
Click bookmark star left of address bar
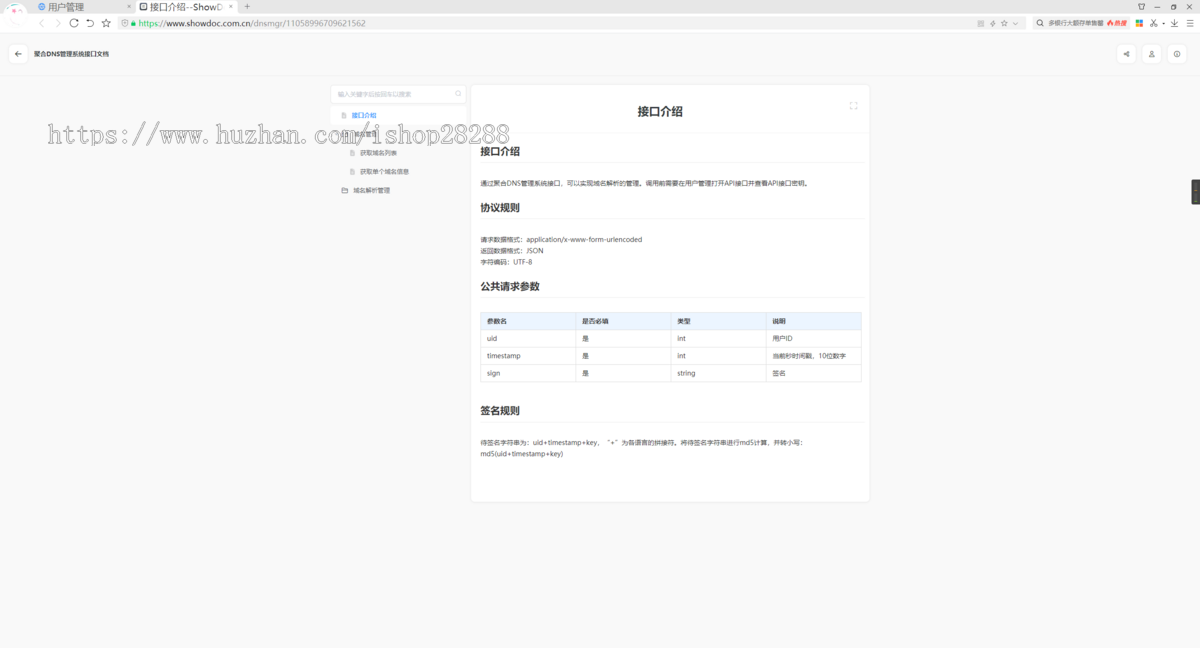tap(106, 23)
